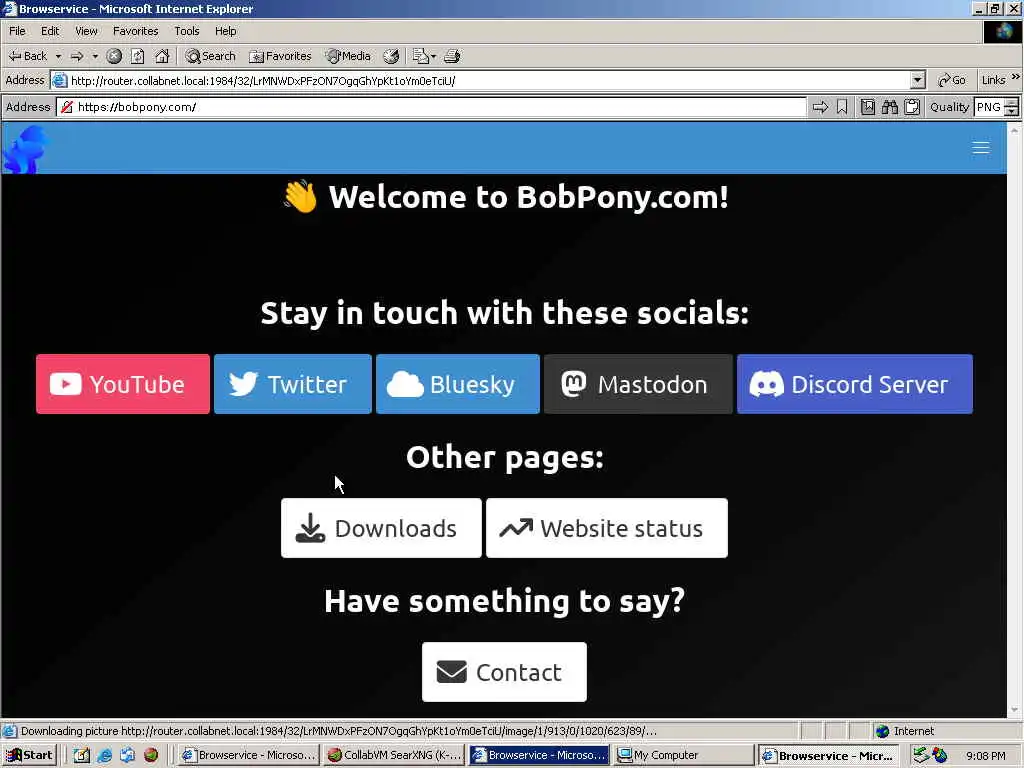This screenshot has width=1024, height=768.
Task: Click the Quality PNG value field
Action: [989, 107]
